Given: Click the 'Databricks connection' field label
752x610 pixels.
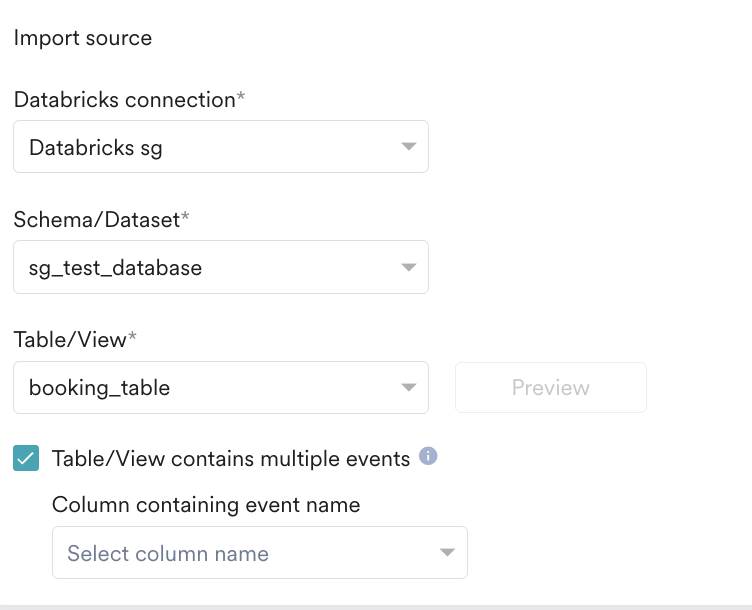Looking at the screenshot, I should pyautogui.click(x=124, y=100).
